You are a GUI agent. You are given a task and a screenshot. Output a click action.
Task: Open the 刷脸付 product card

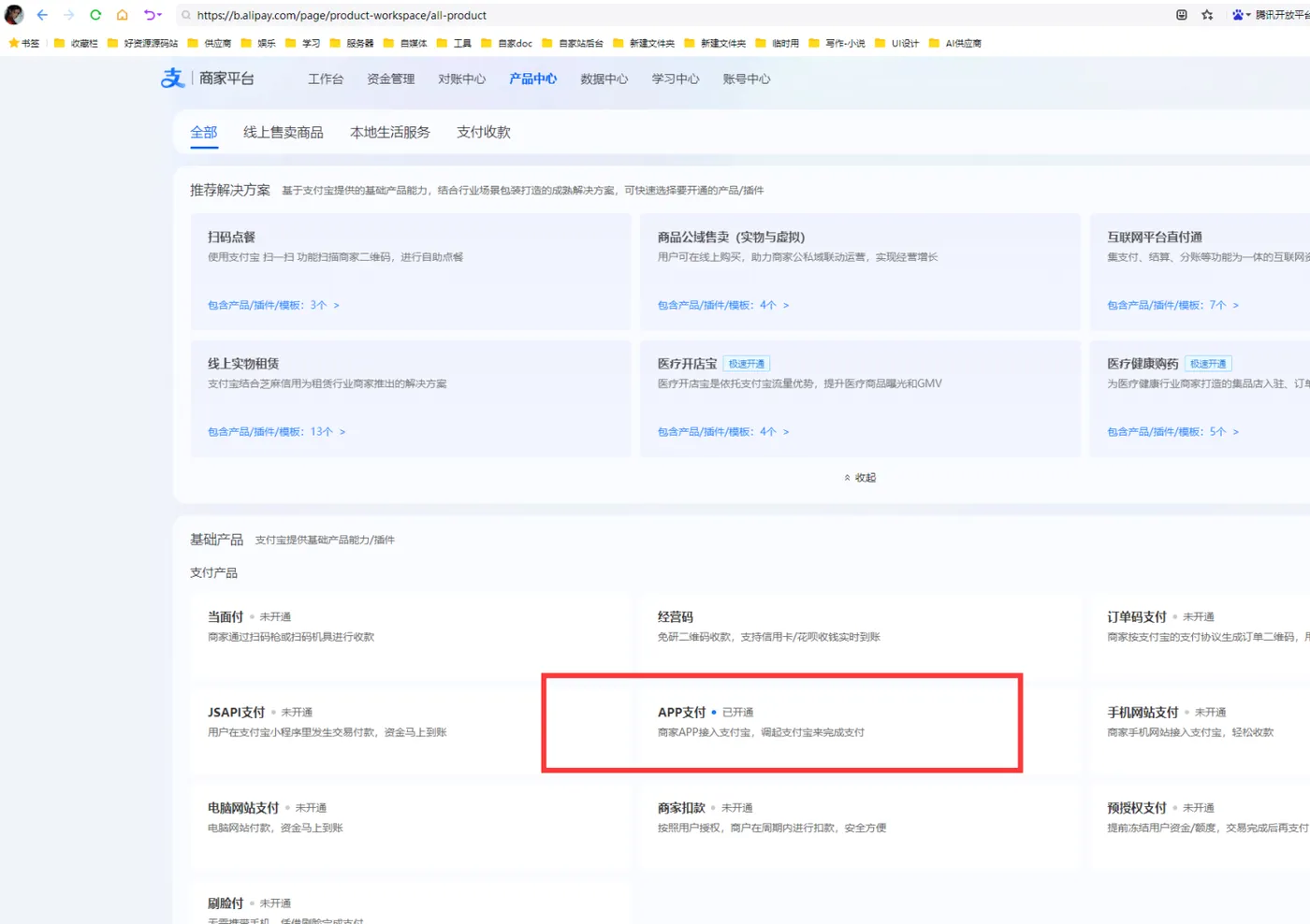(x=411, y=902)
